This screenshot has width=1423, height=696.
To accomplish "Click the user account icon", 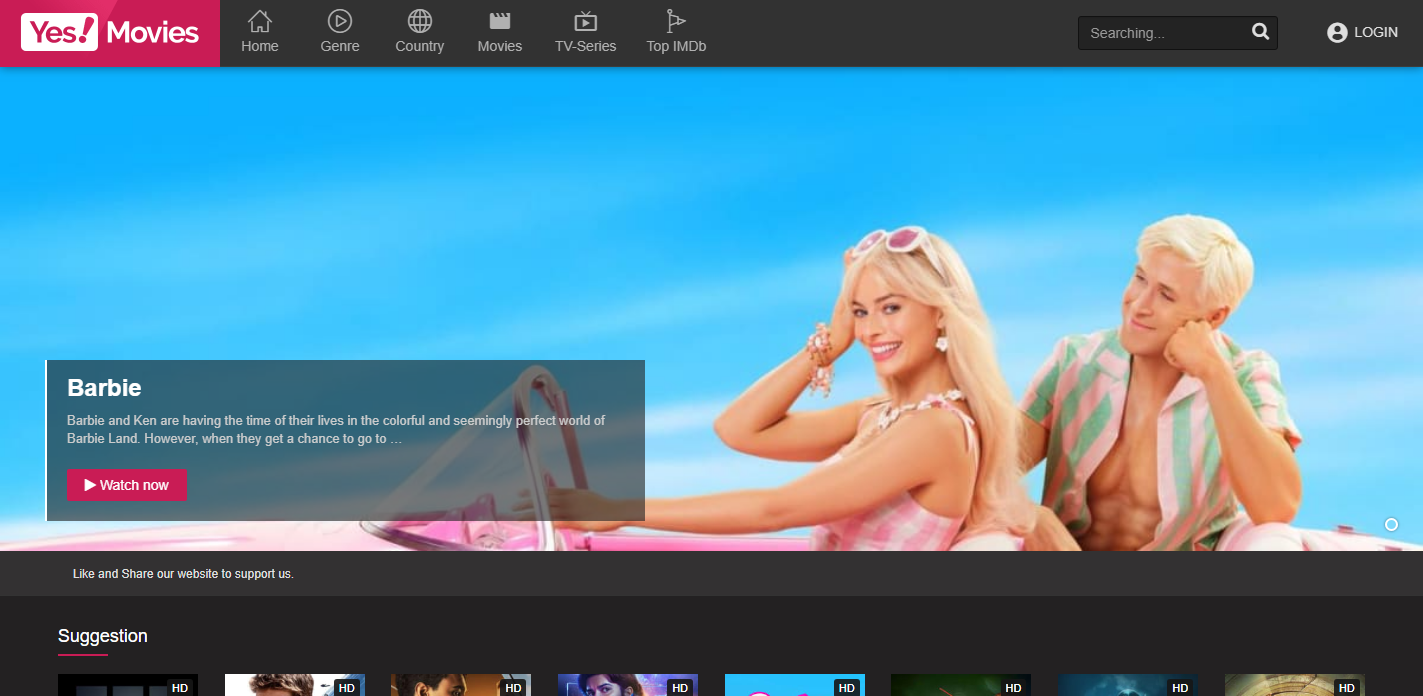I will 1337,33.
